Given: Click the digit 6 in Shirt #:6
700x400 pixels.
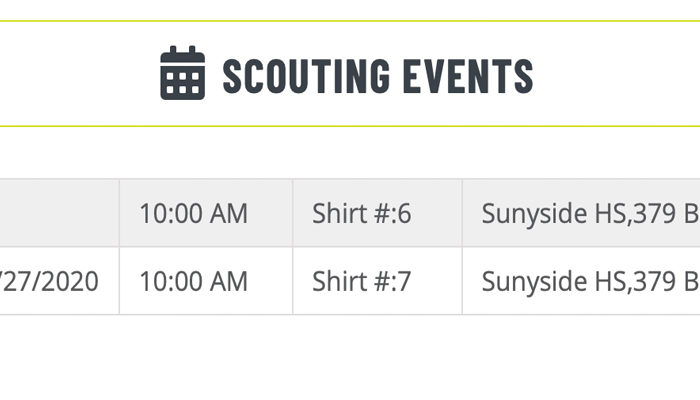Looking at the screenshot, I should [404, 213].
